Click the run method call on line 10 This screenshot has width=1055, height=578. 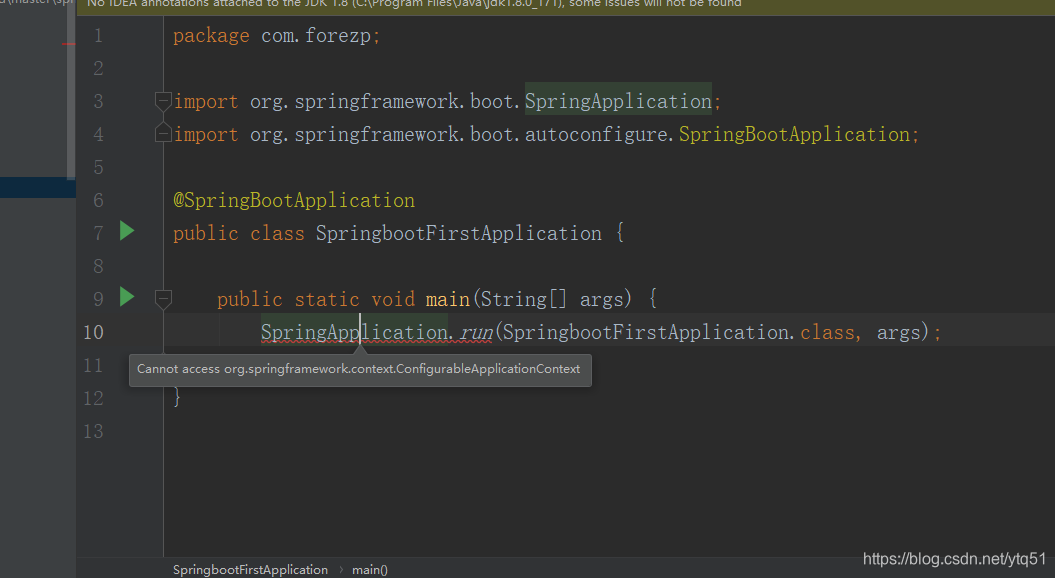click(476, 331)
